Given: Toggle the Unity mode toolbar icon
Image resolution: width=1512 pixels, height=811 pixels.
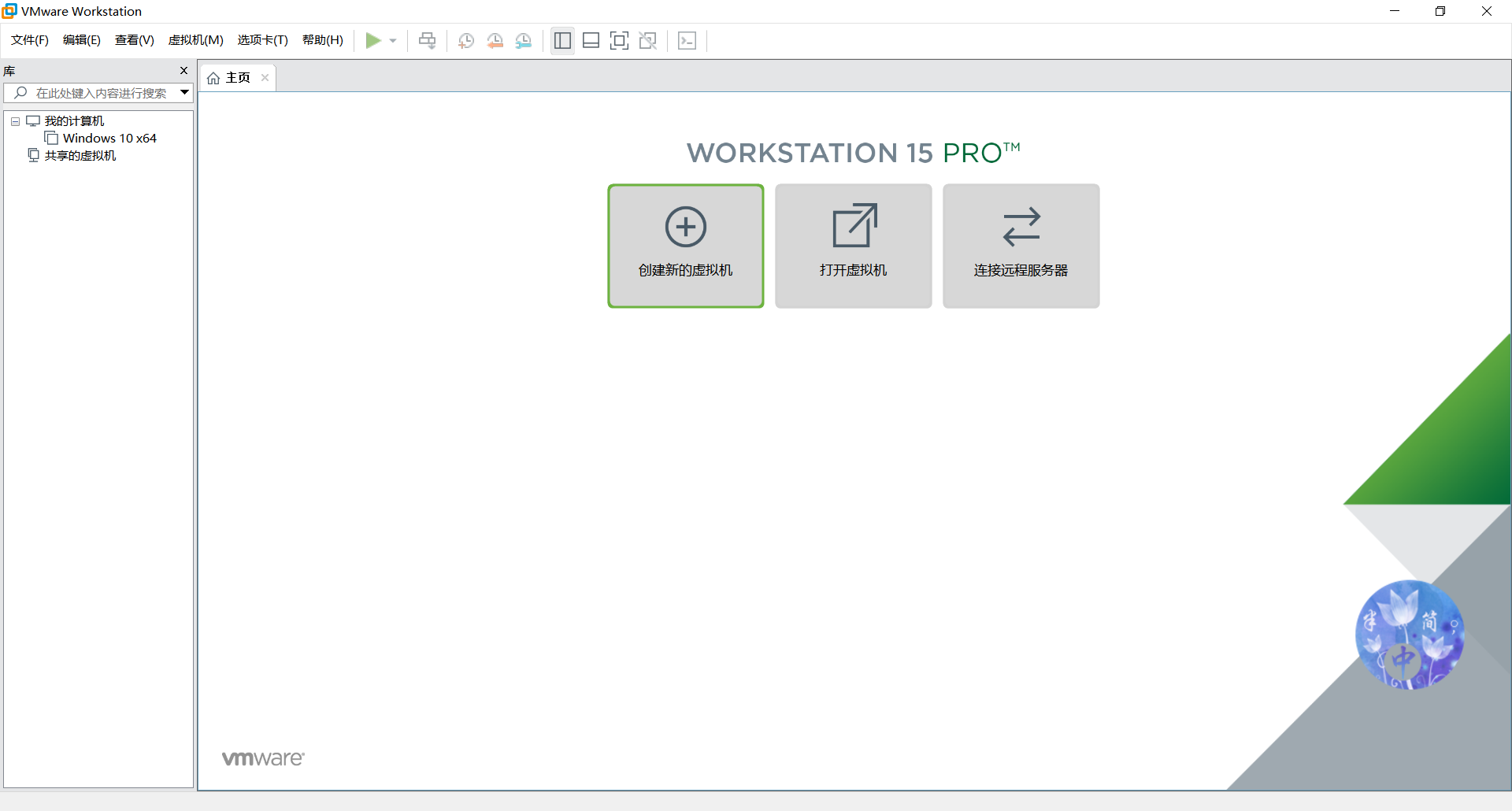Looking at the screenshot, I should [x=648, y=41].
